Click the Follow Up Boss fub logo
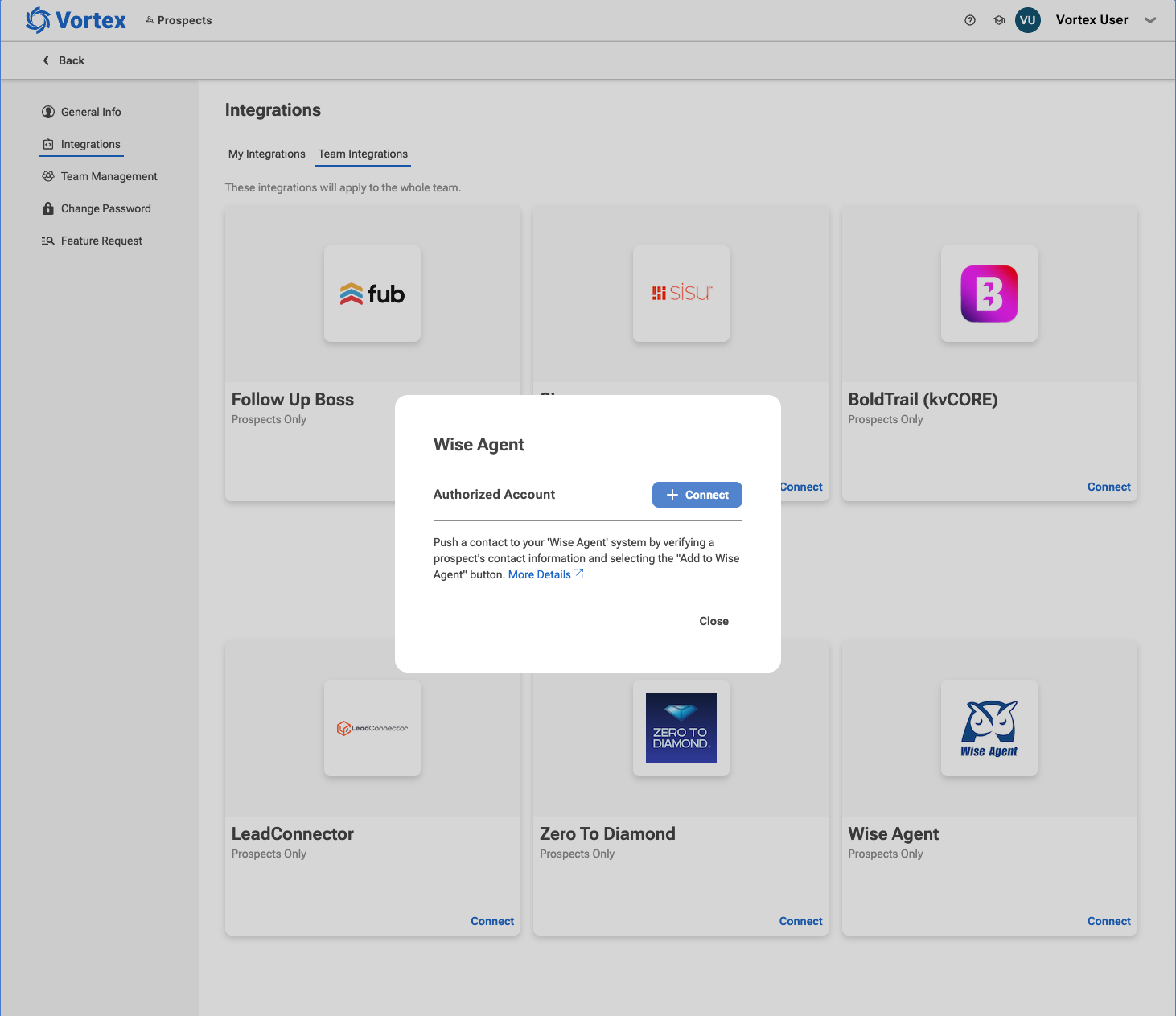Viewport: 1176px width, 1016px height. coord(372,294)
